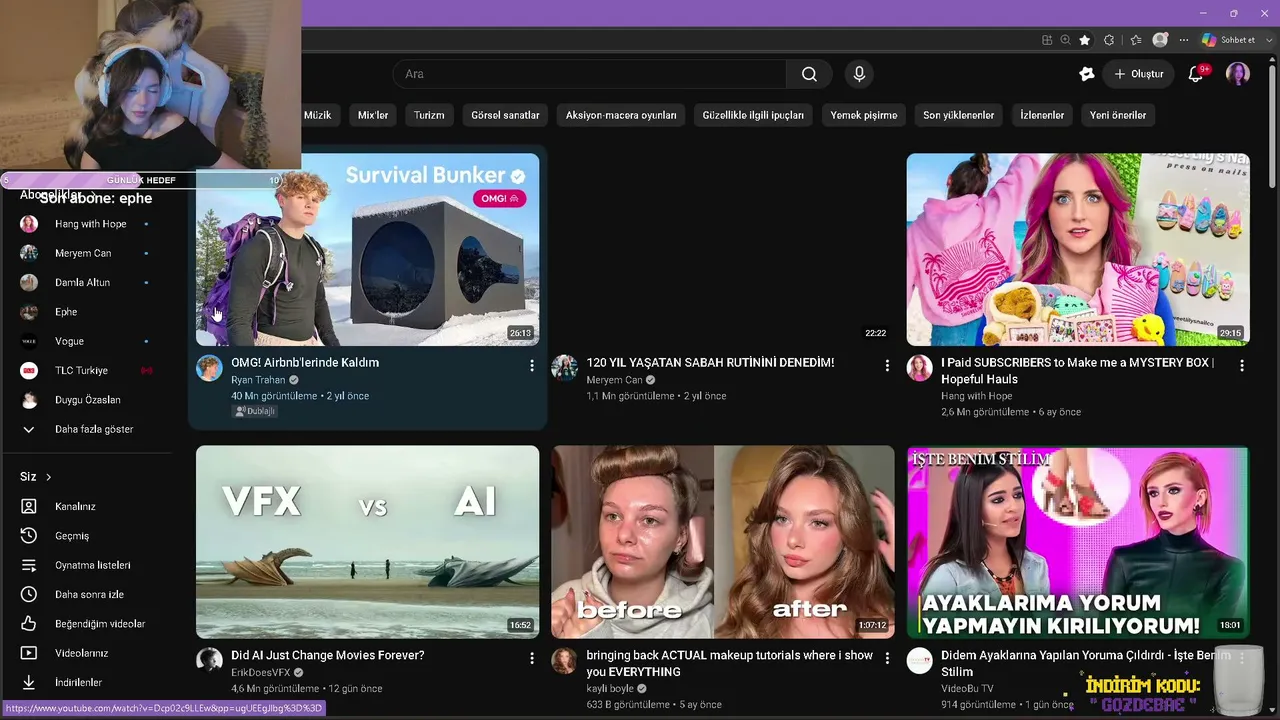
Task: Click kayli boyle channel avatar
Action: pyautogui.click(x=564, y=661)
